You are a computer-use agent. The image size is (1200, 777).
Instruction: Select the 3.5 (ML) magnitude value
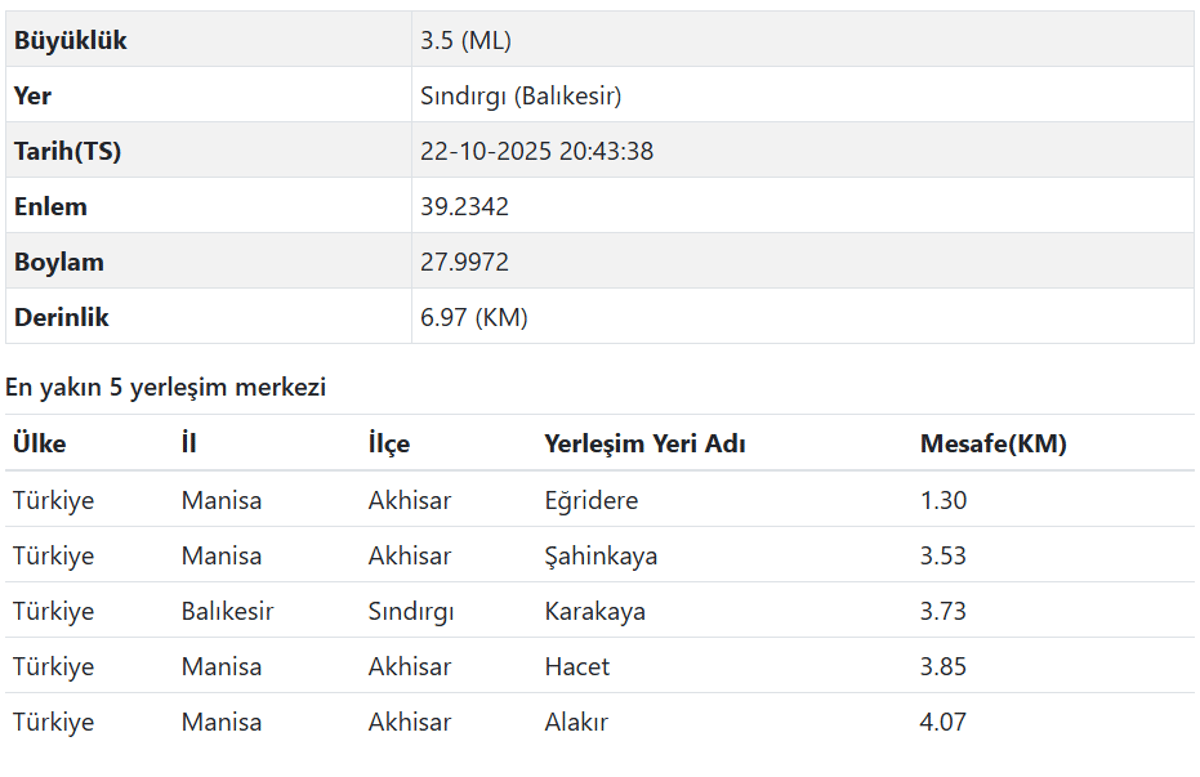(466, 41)
